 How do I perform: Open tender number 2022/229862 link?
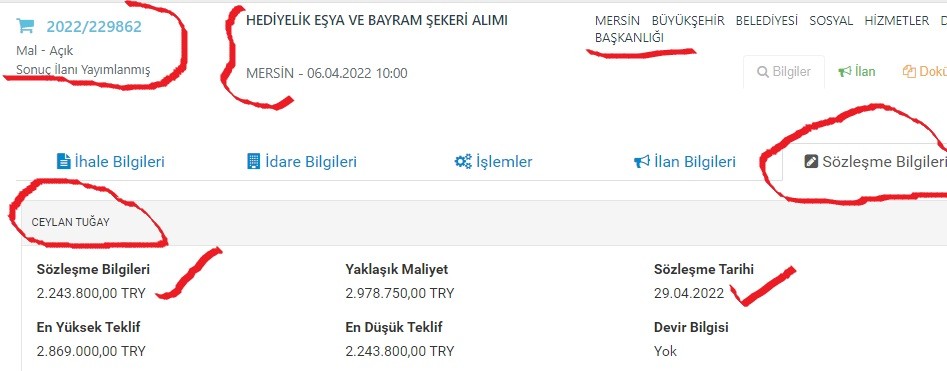(94, 27)
